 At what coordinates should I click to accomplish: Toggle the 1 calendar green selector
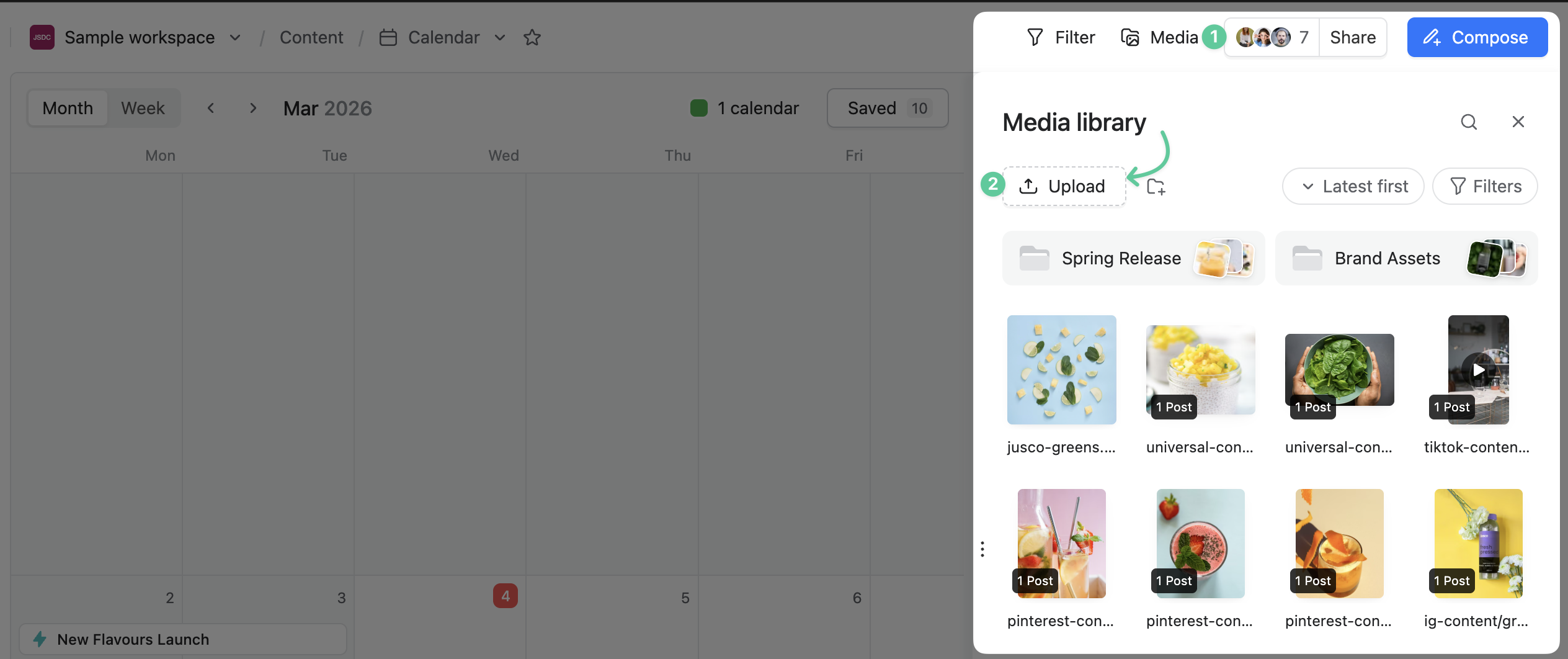744,108
